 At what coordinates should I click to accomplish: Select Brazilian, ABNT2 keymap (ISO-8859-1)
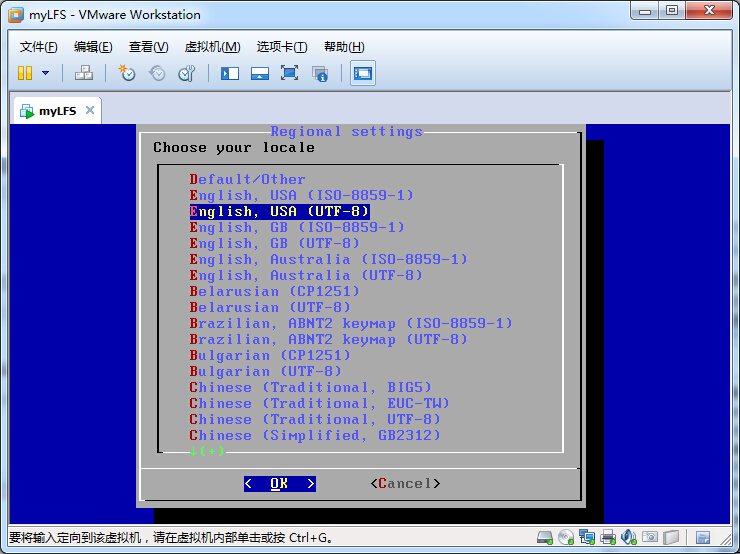point(351,324)
